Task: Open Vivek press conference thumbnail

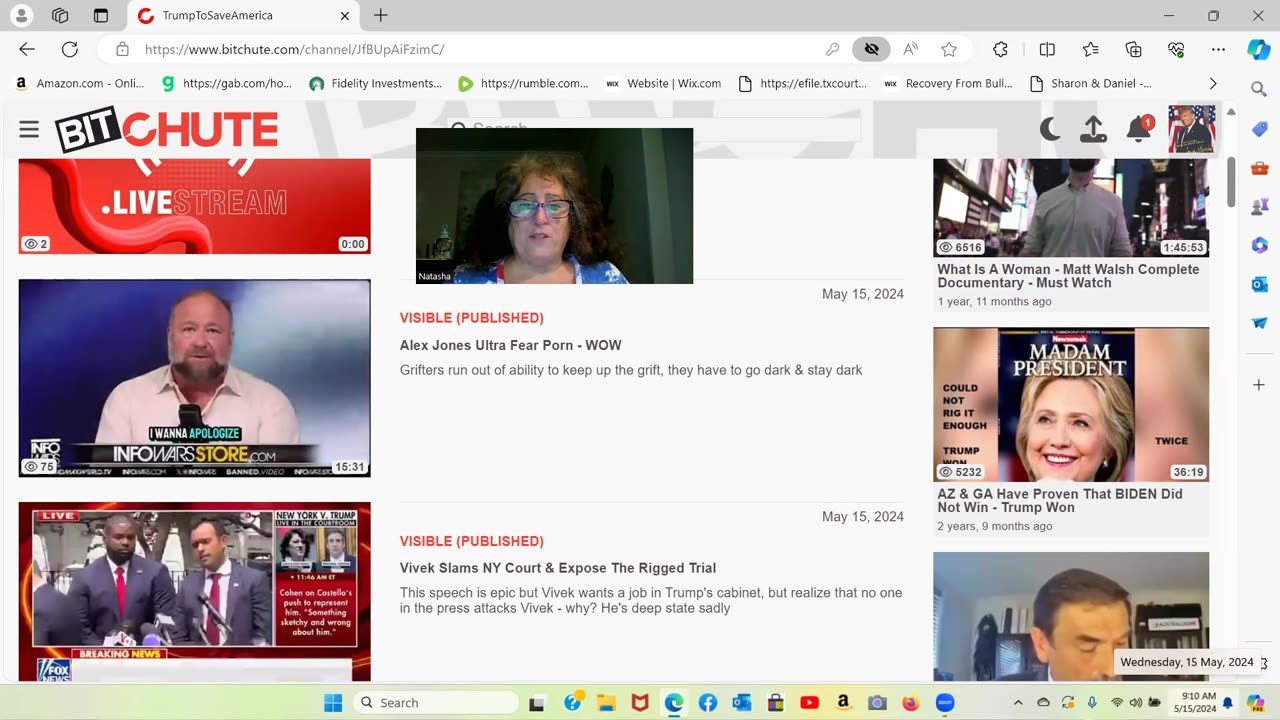Action: click(194, 592)
